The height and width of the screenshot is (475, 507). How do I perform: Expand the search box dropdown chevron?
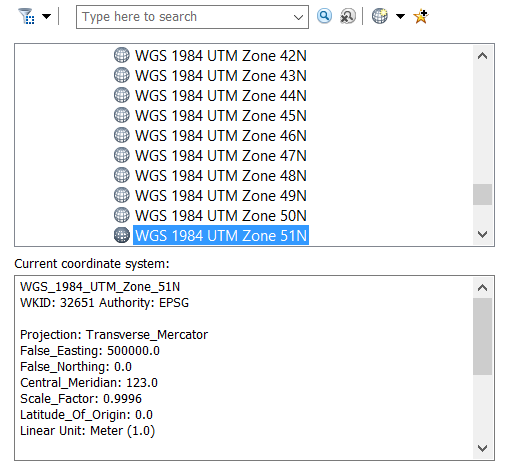coord(298,17)
